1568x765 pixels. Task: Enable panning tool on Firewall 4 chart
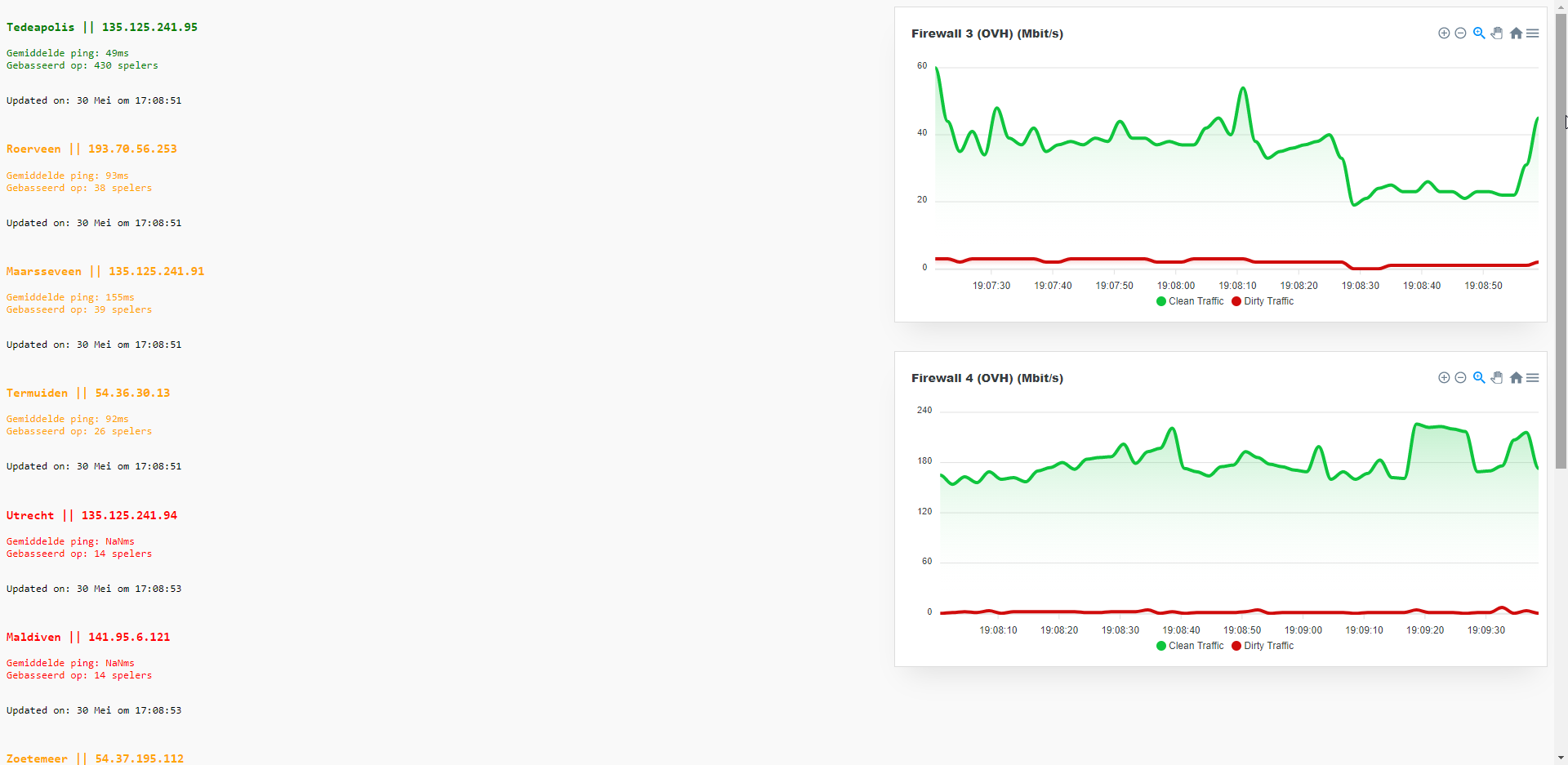point(1497,378)
